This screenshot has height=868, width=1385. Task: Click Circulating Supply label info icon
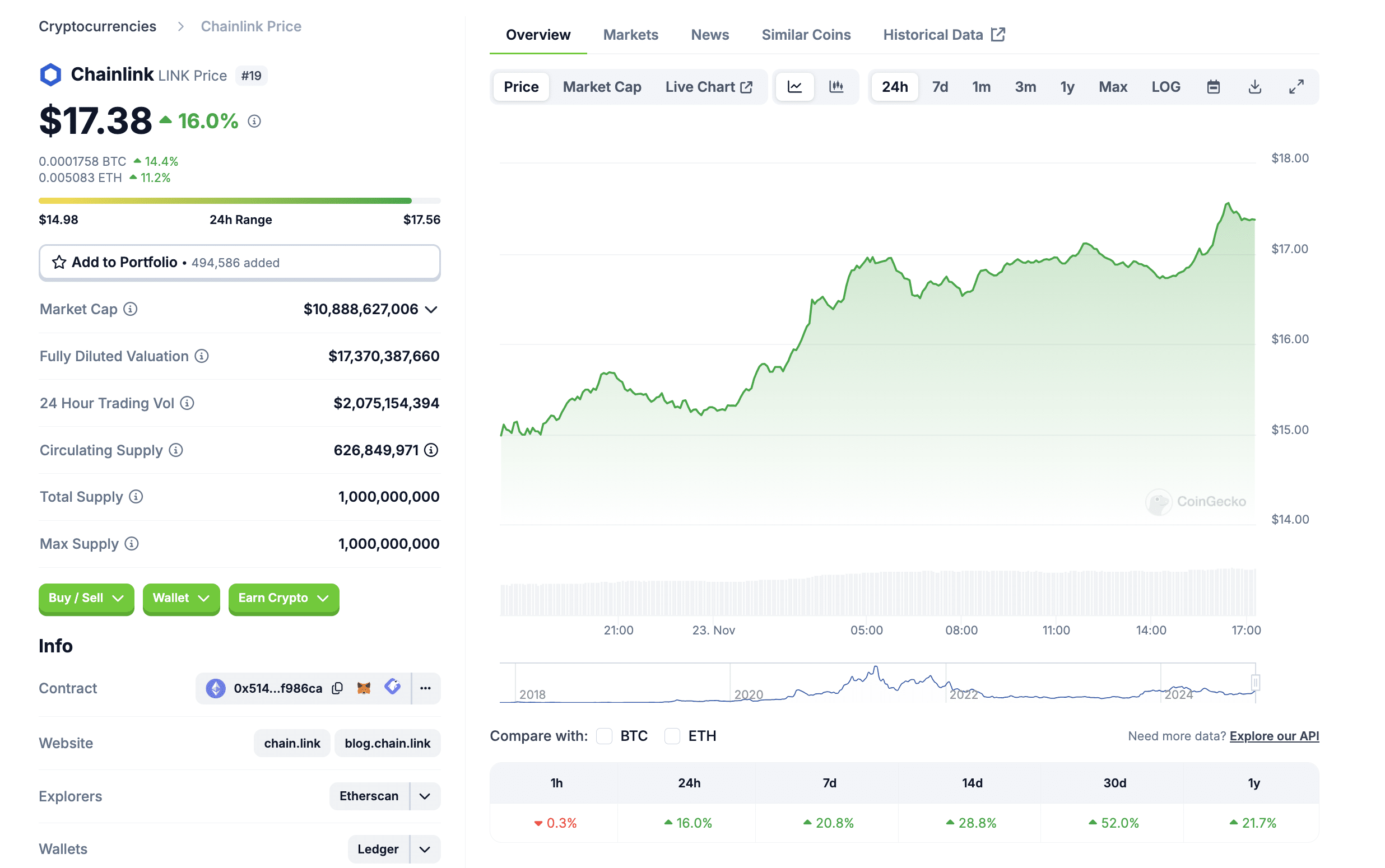coord(176,450)
